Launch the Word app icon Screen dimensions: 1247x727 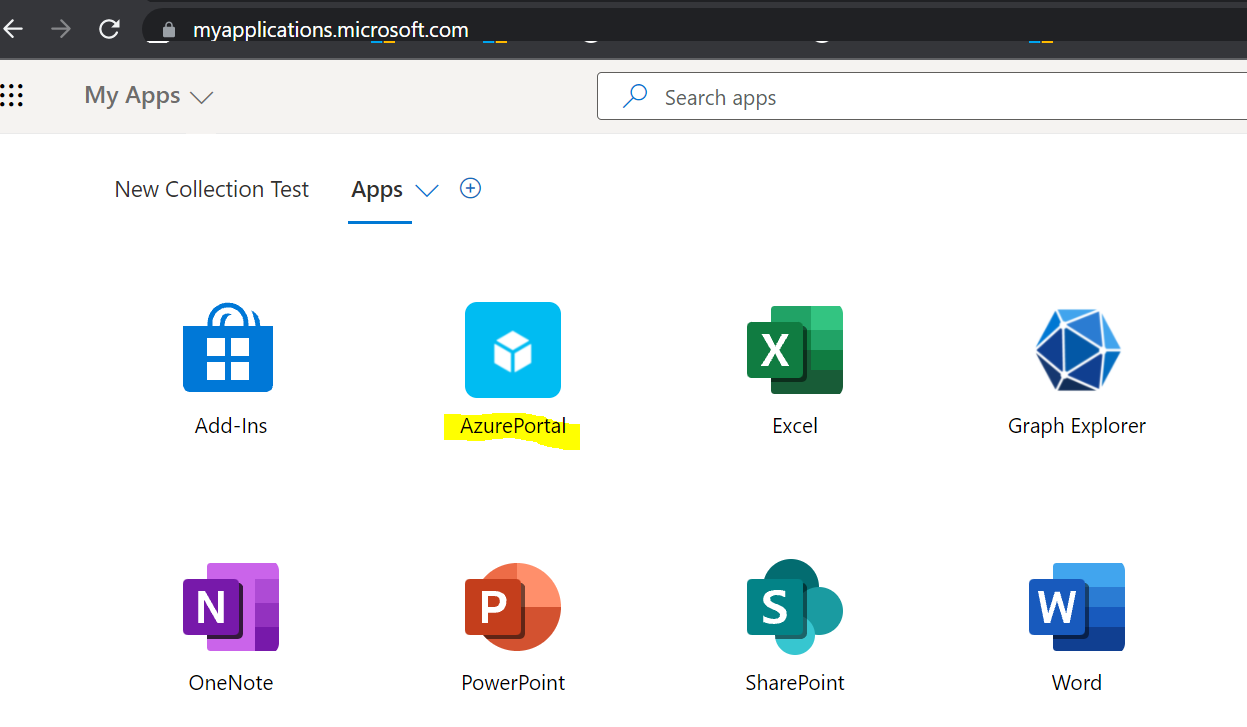coord(1077,607)
